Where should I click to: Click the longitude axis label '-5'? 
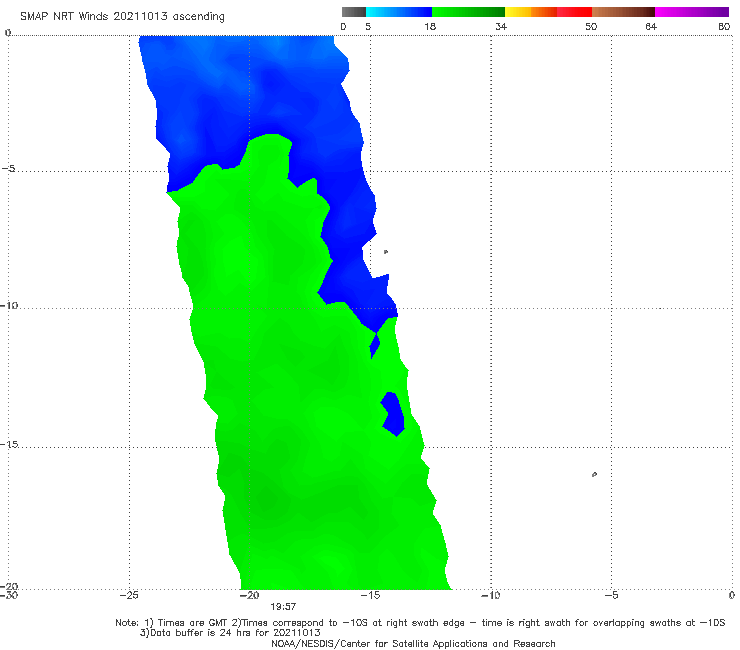[x=611, y=595]
